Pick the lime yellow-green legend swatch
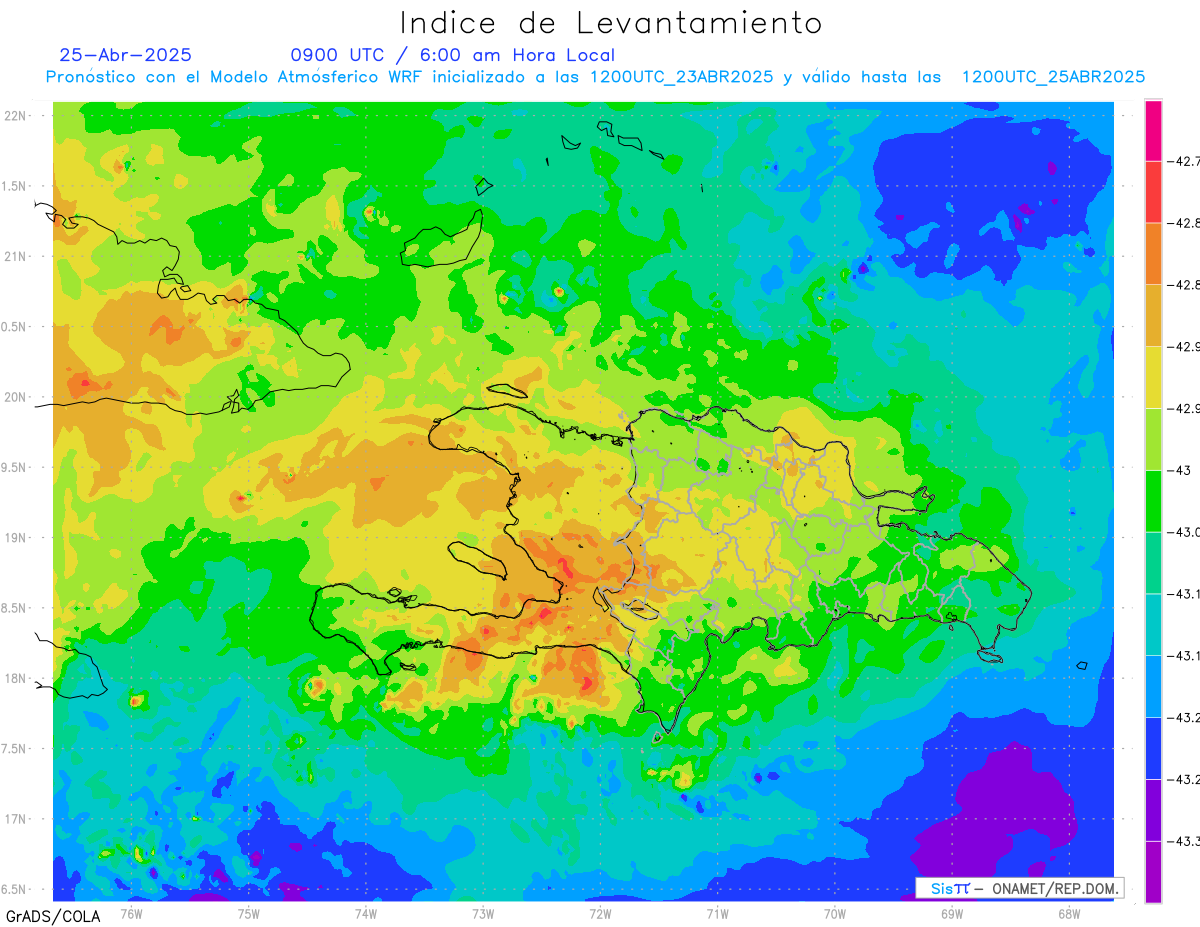 tap(1153, 440)
